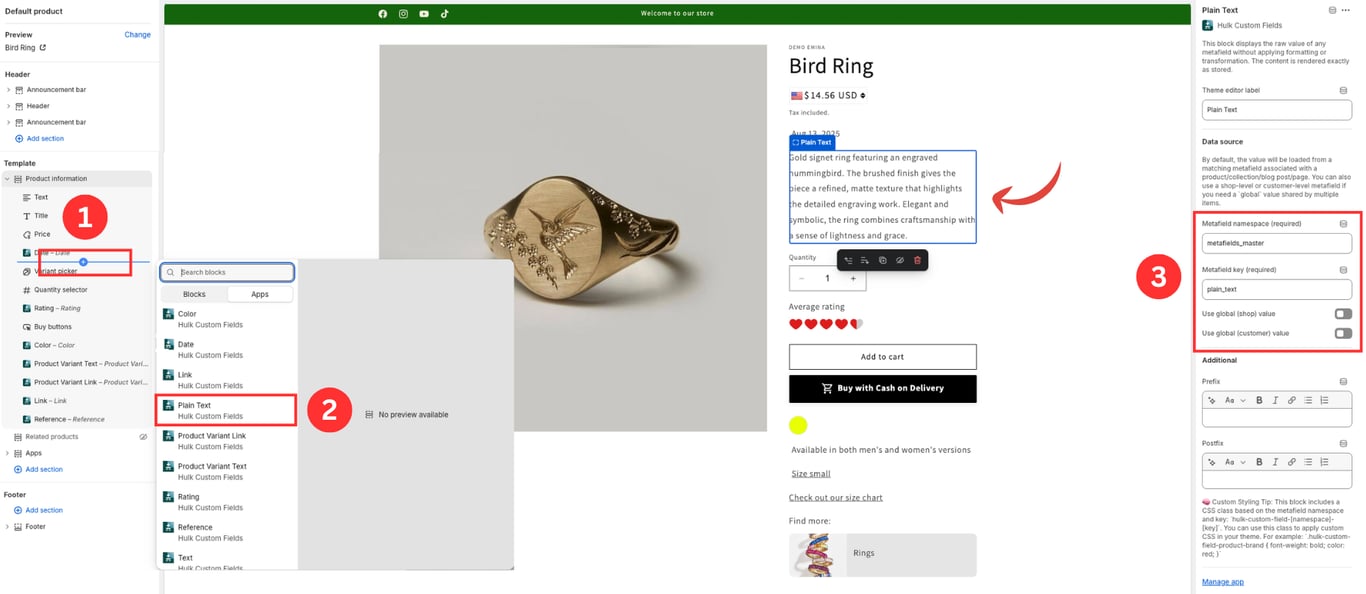Hide the block using the eye-slash toolbar icon
The height and width of the screenshot is (594, 1366).
(899, 260)
